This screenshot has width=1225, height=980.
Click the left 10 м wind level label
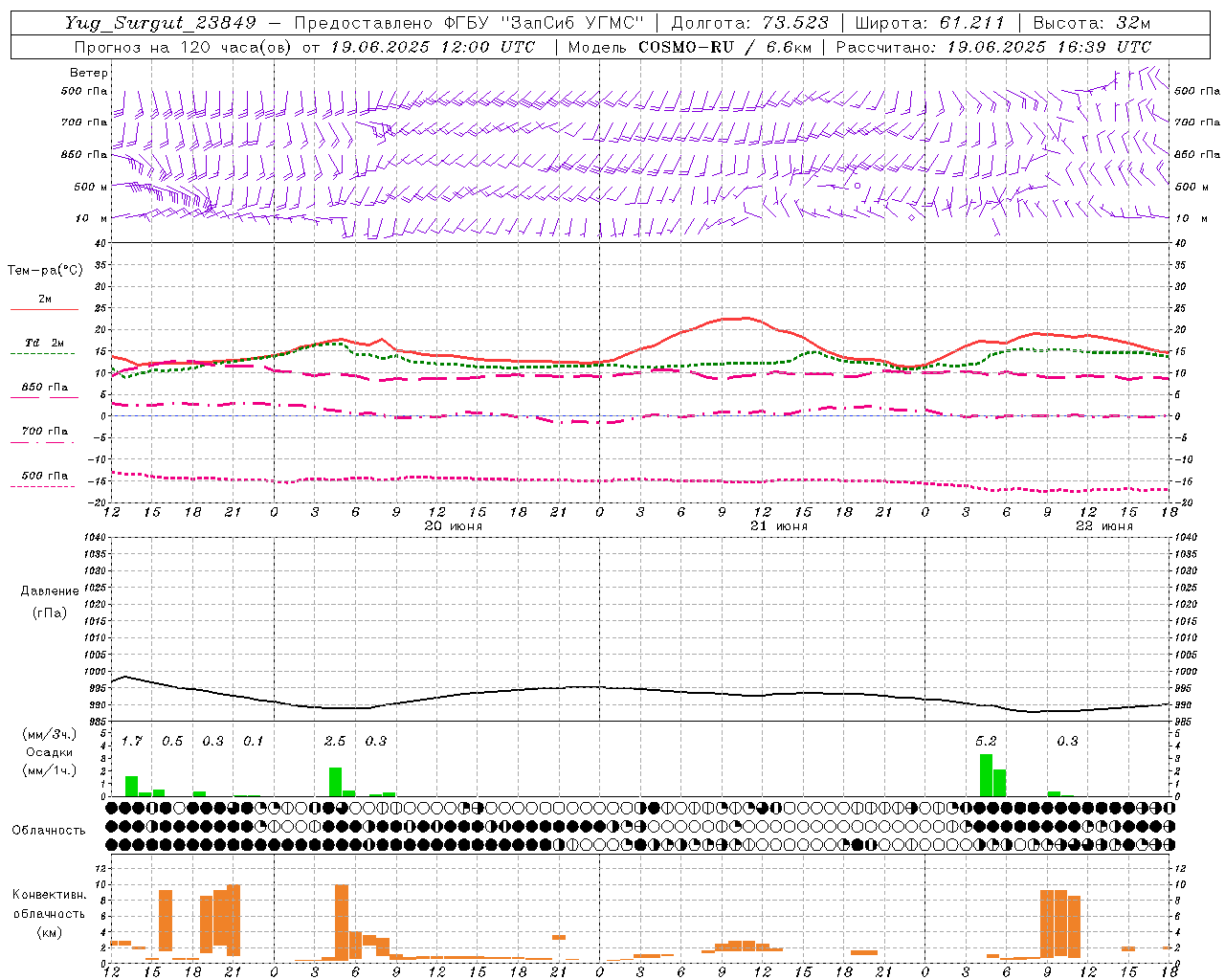92,218
